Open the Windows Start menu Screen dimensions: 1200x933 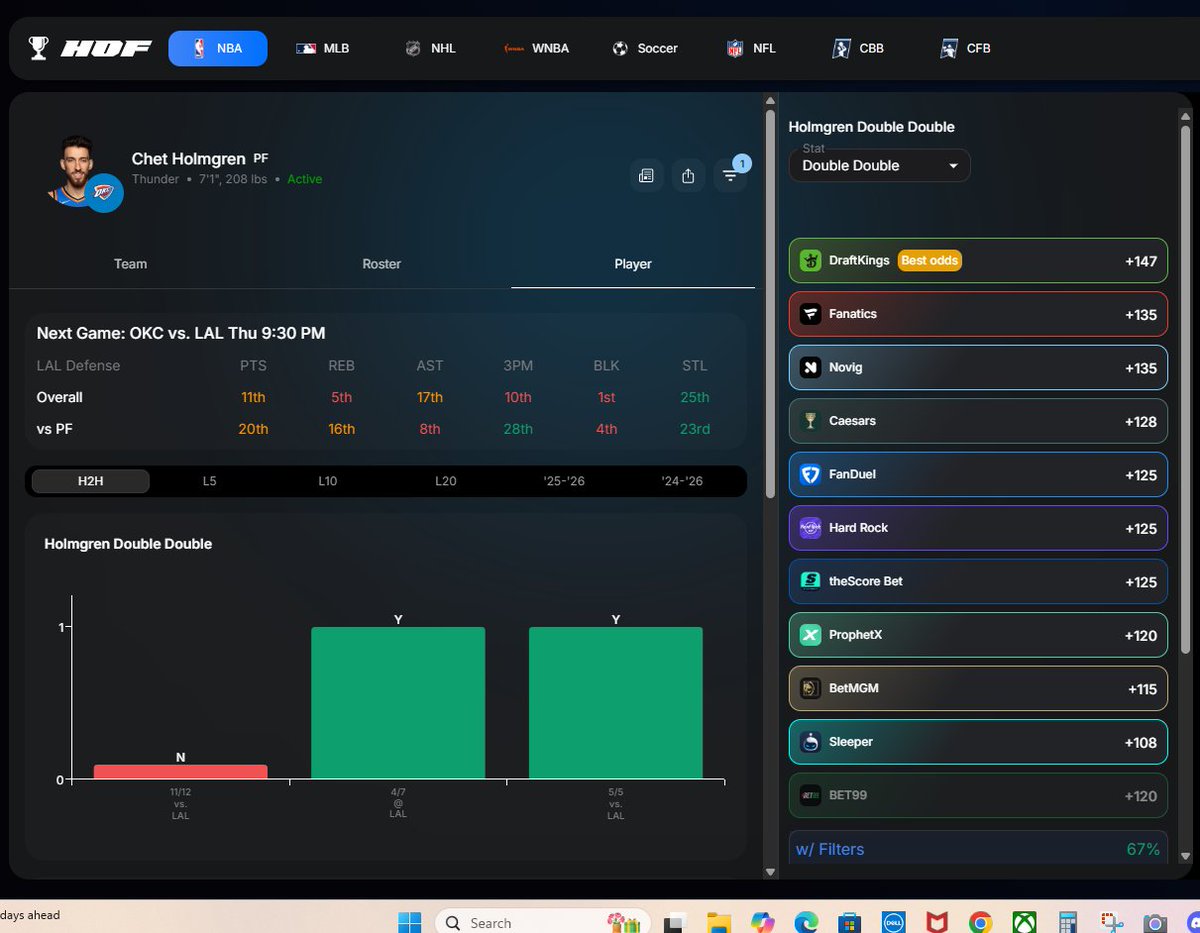point(410,922)
